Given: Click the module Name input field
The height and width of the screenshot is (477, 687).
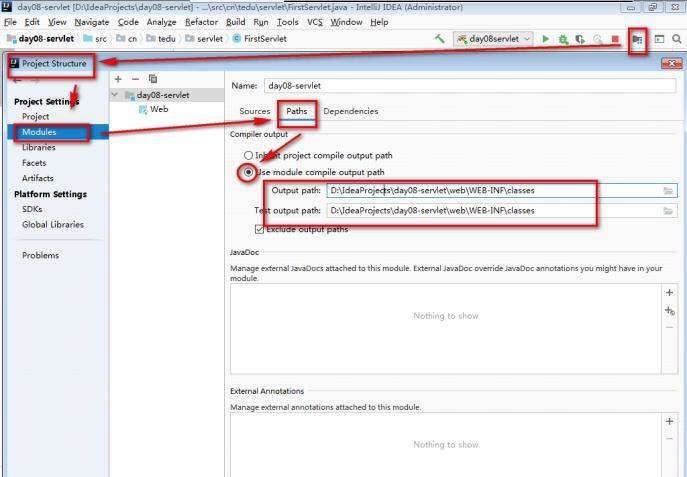Looking at the screenshot, I should 470,86.
